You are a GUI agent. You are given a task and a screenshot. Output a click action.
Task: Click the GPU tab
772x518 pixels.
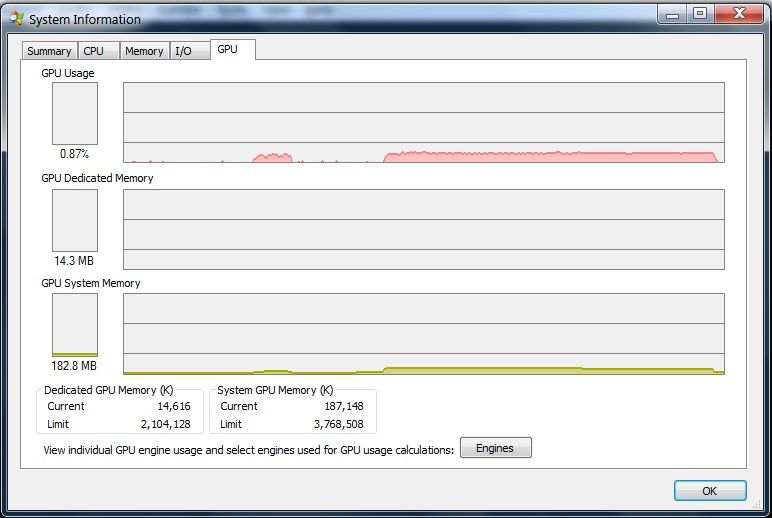tap(233, 49)
